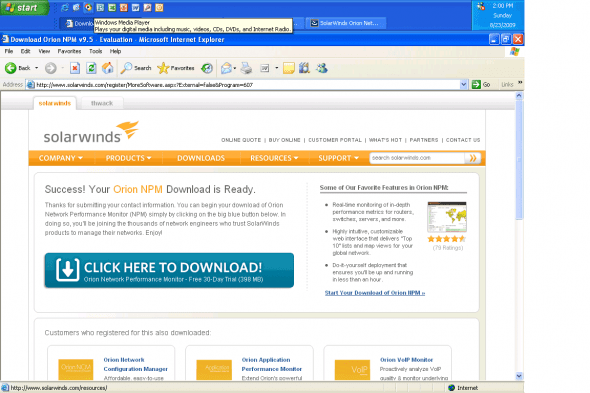Expand the Back button history dropdown arrow
The width and height of the screenshot is (590, 393).
[x=36, y=68]
